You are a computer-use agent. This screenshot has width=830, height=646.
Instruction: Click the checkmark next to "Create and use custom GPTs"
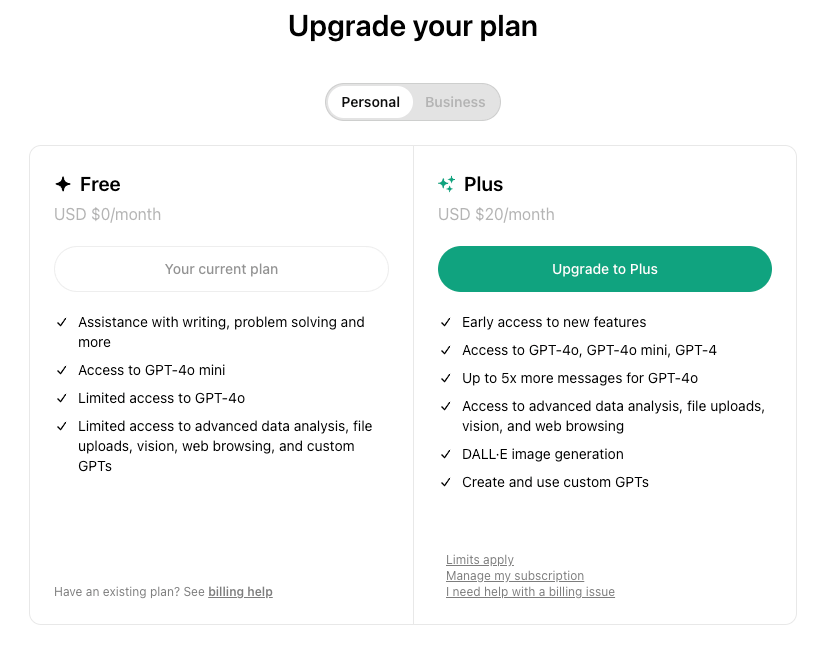[446, 482]
